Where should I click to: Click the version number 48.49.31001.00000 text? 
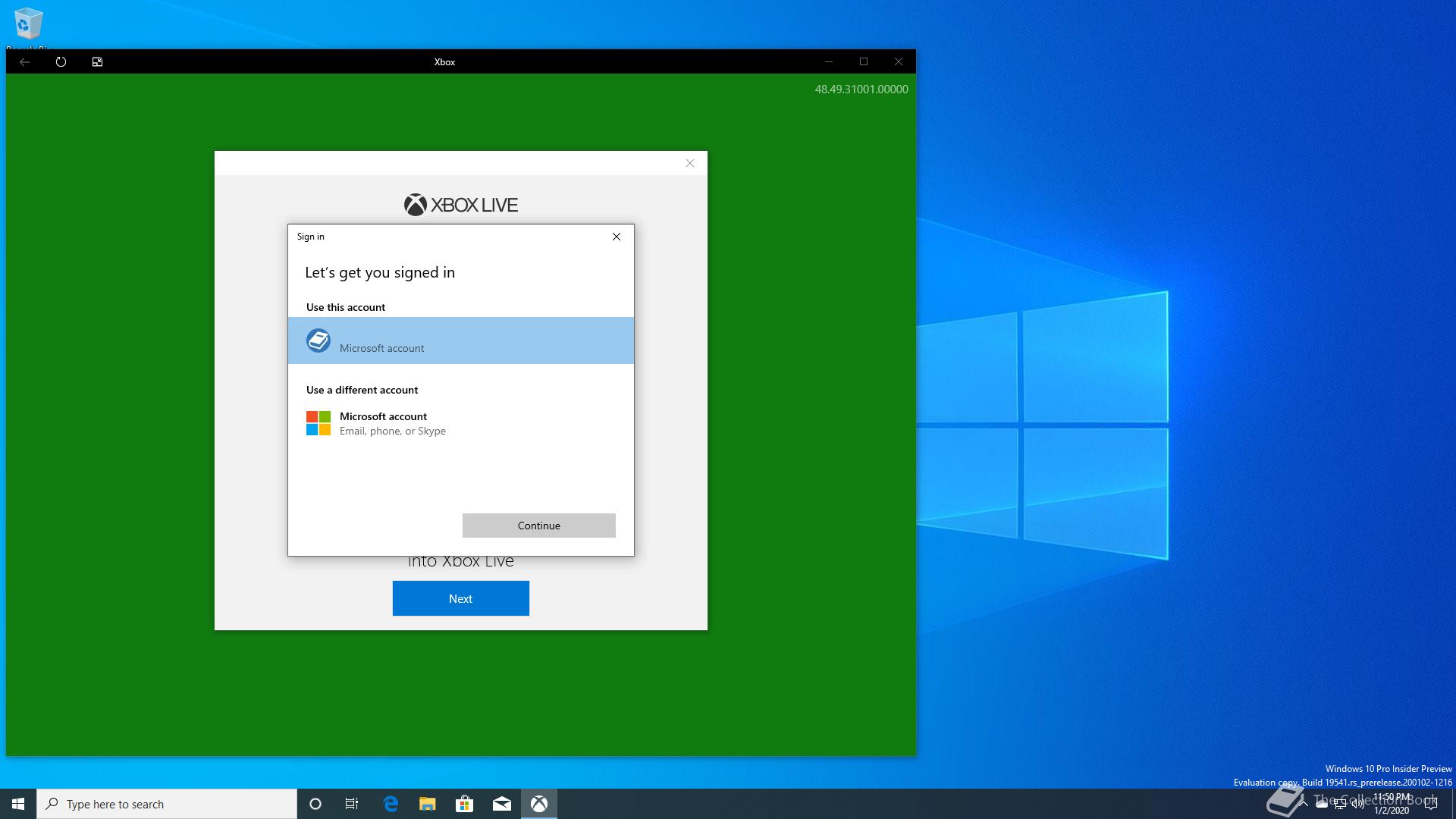tap(861, 89)
